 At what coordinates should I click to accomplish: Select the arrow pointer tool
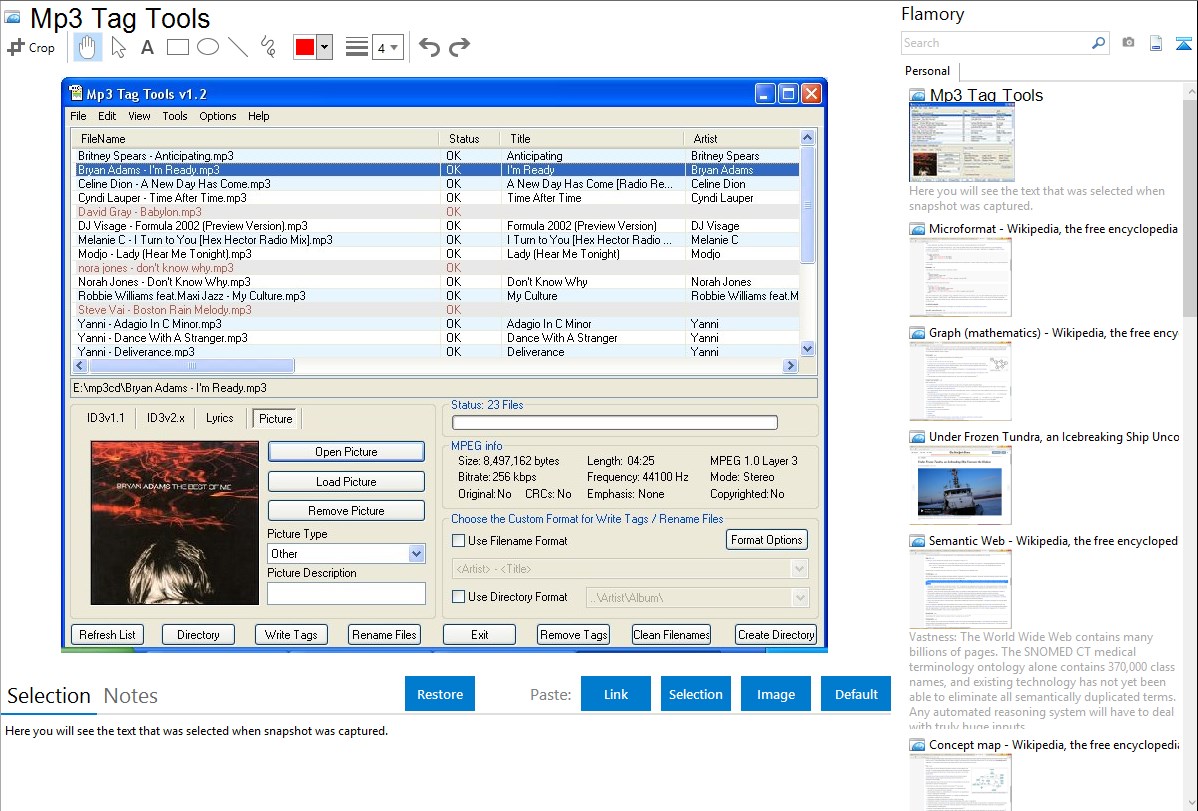click(x=118, y=47)
